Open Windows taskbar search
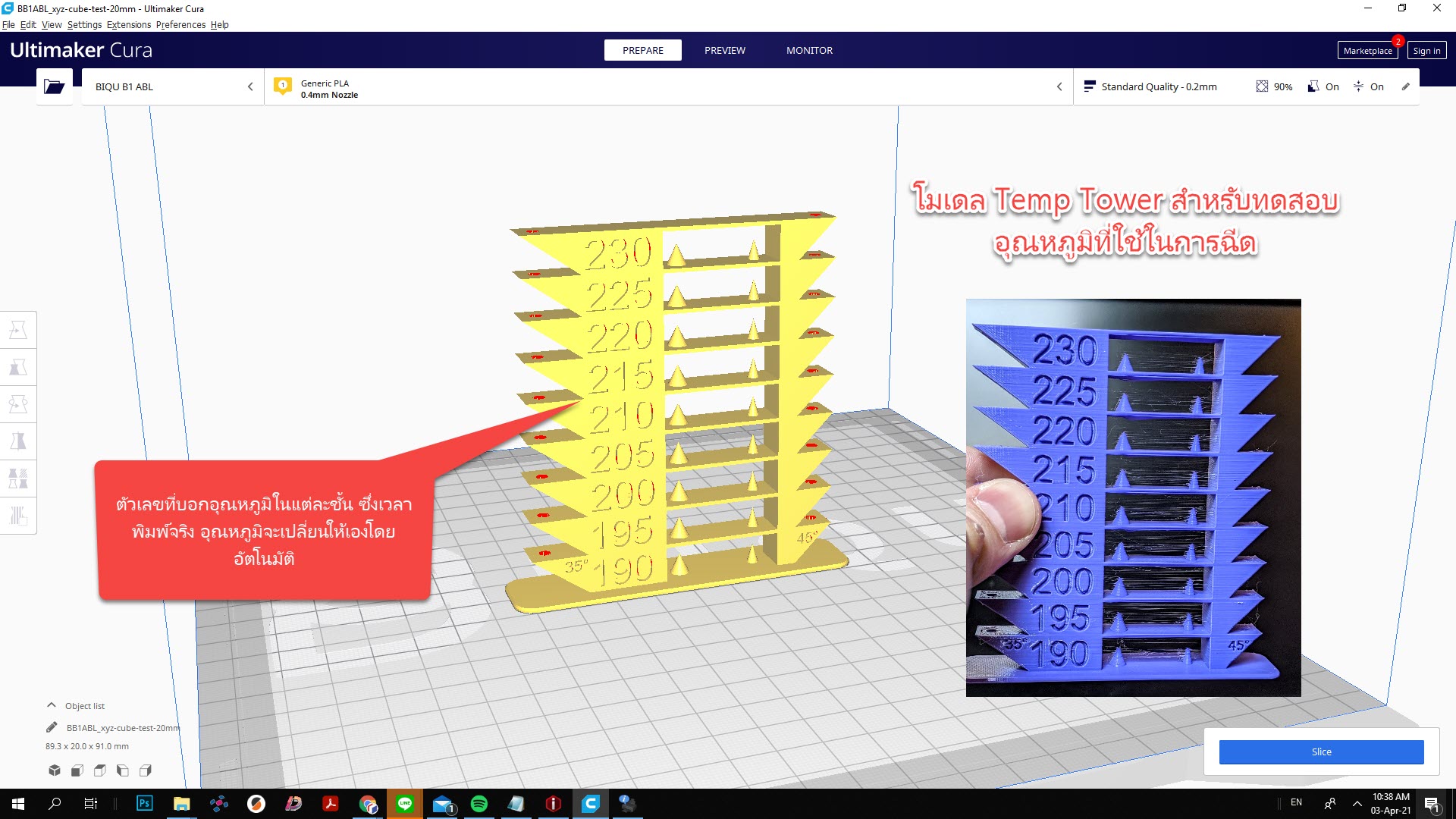 coord(55,804)
